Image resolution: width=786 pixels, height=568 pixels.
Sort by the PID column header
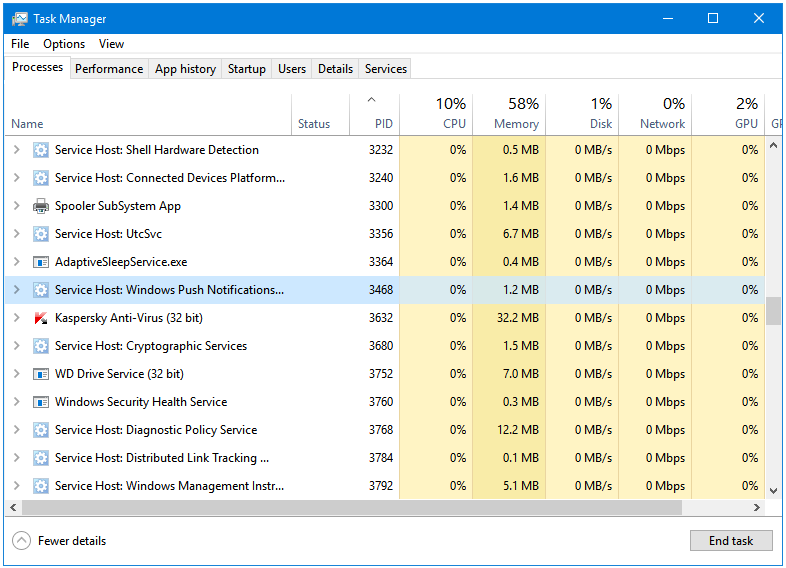374,115
